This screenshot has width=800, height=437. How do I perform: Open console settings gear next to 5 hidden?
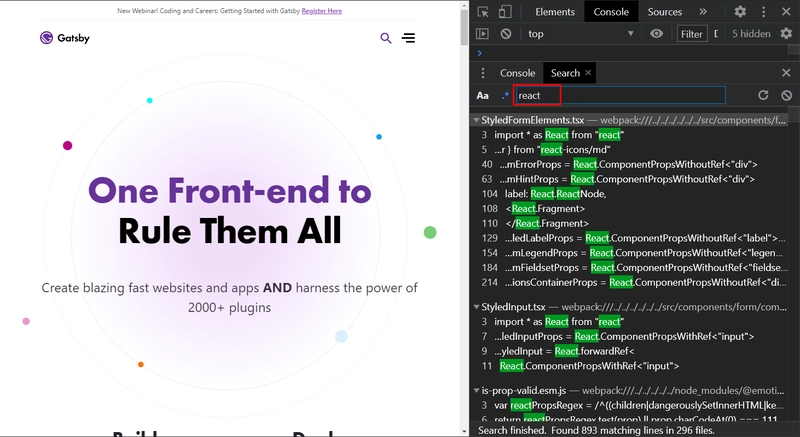[x=786, y=34]
